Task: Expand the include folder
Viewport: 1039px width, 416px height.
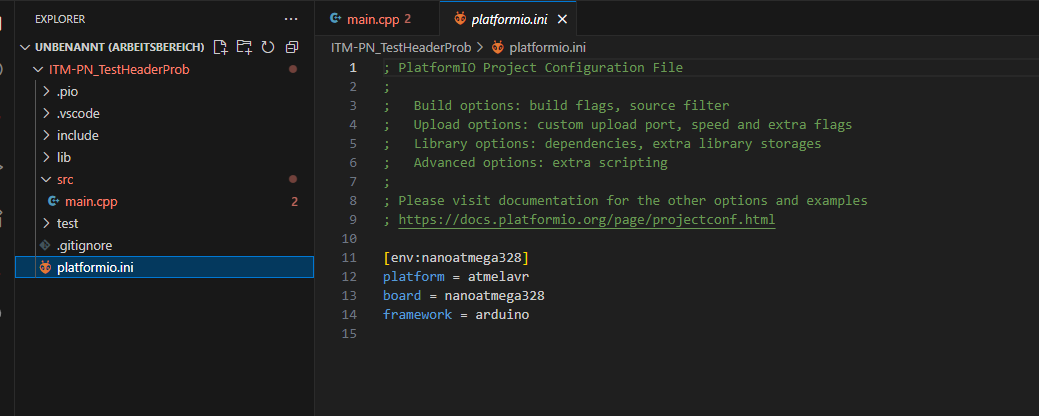Action: click(46, 136)
